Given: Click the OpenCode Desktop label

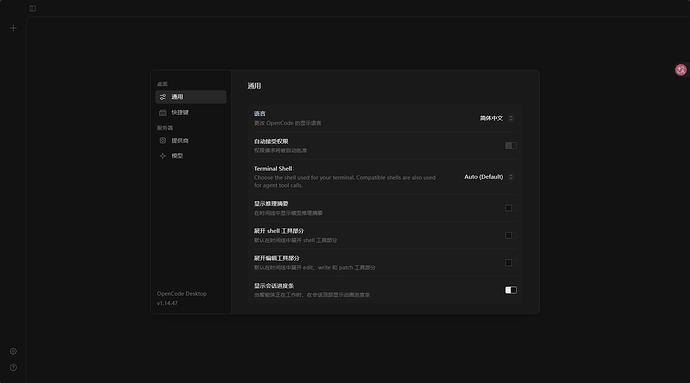Looking at the screenshot, I should coord(182,294).
